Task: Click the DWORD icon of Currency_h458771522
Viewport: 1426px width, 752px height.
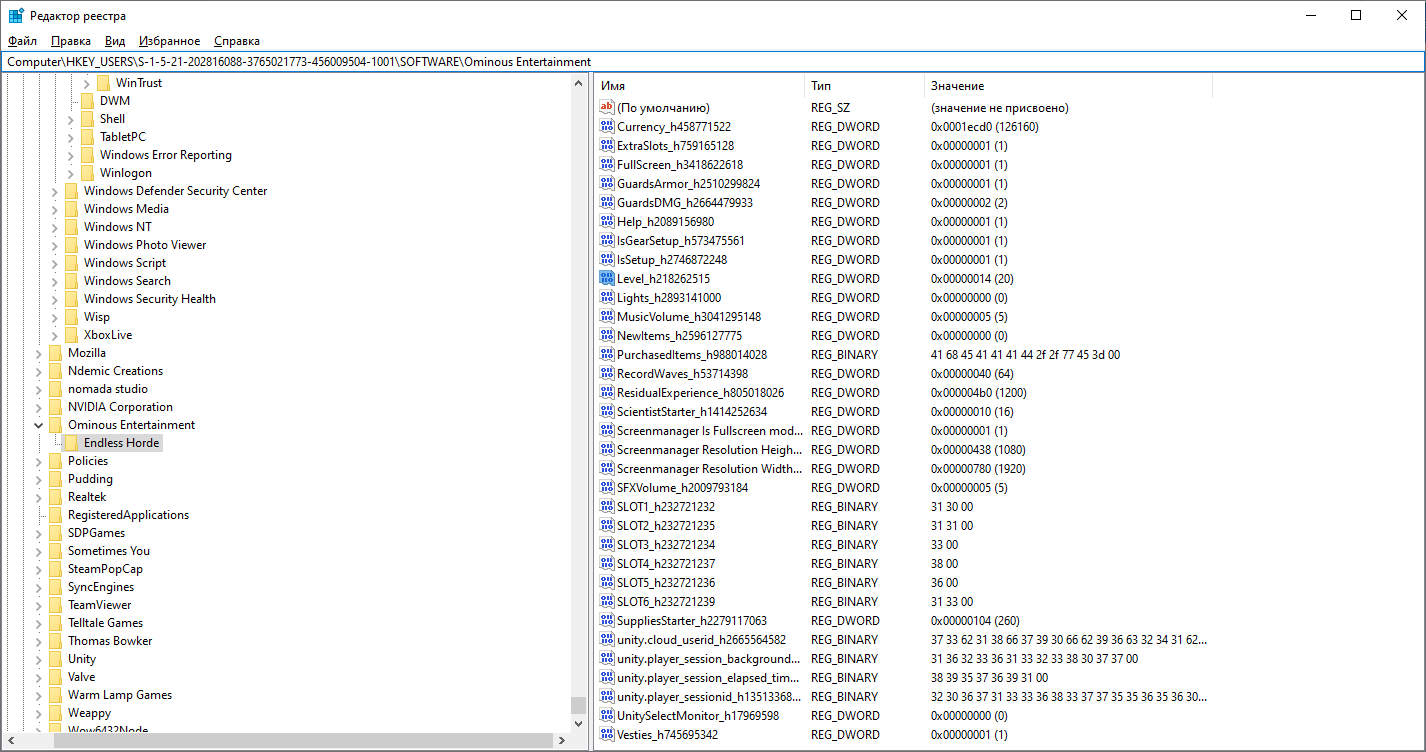Action: point(606,127)
